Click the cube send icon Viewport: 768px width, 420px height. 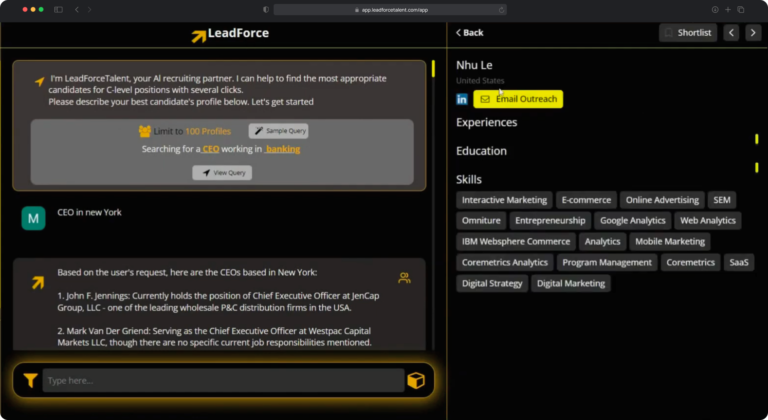(416, 380)
